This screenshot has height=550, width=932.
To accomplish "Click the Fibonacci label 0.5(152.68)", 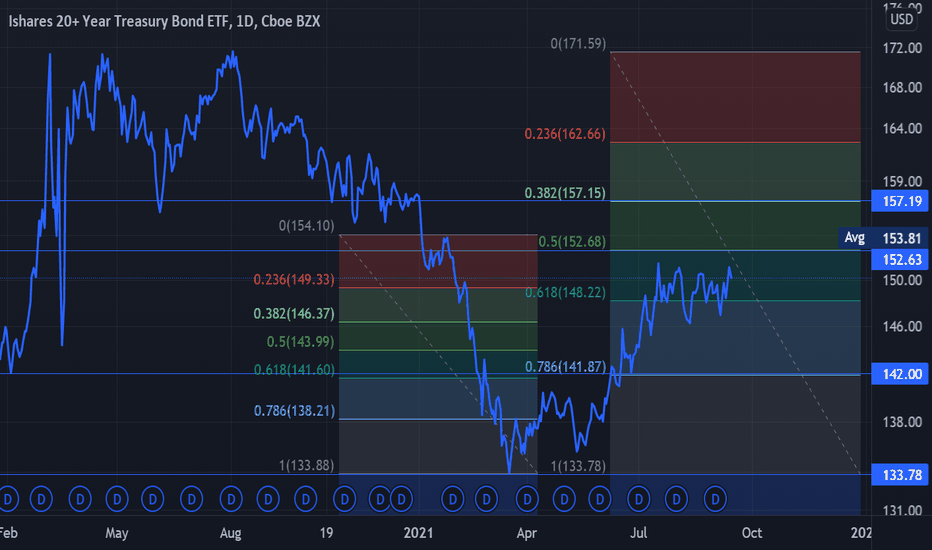I will pyautogui.click(x=572, y=241).
